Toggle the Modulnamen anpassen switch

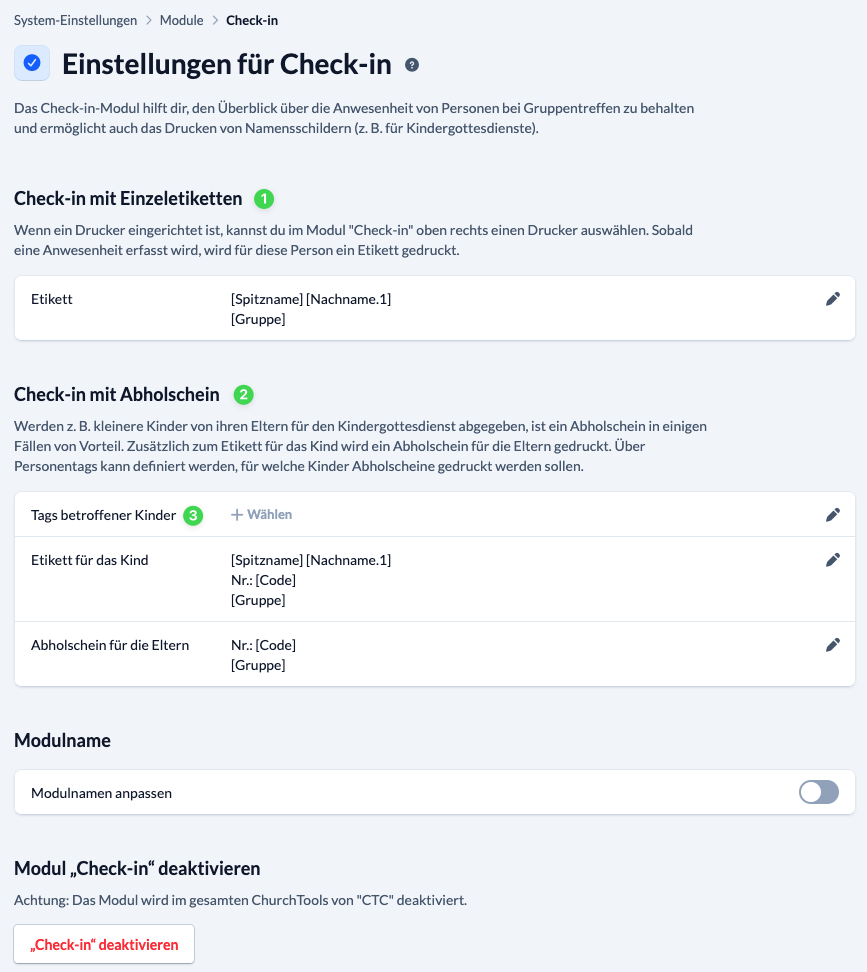click(x=819, y=792)
